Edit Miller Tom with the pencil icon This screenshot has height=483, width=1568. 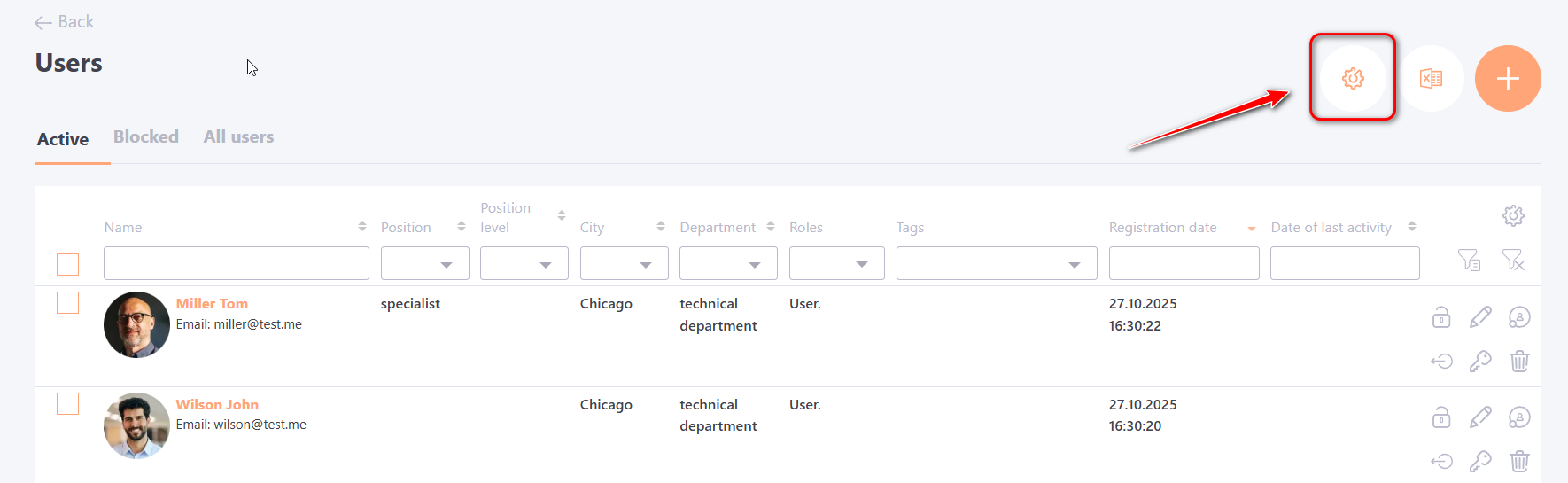1480,317
